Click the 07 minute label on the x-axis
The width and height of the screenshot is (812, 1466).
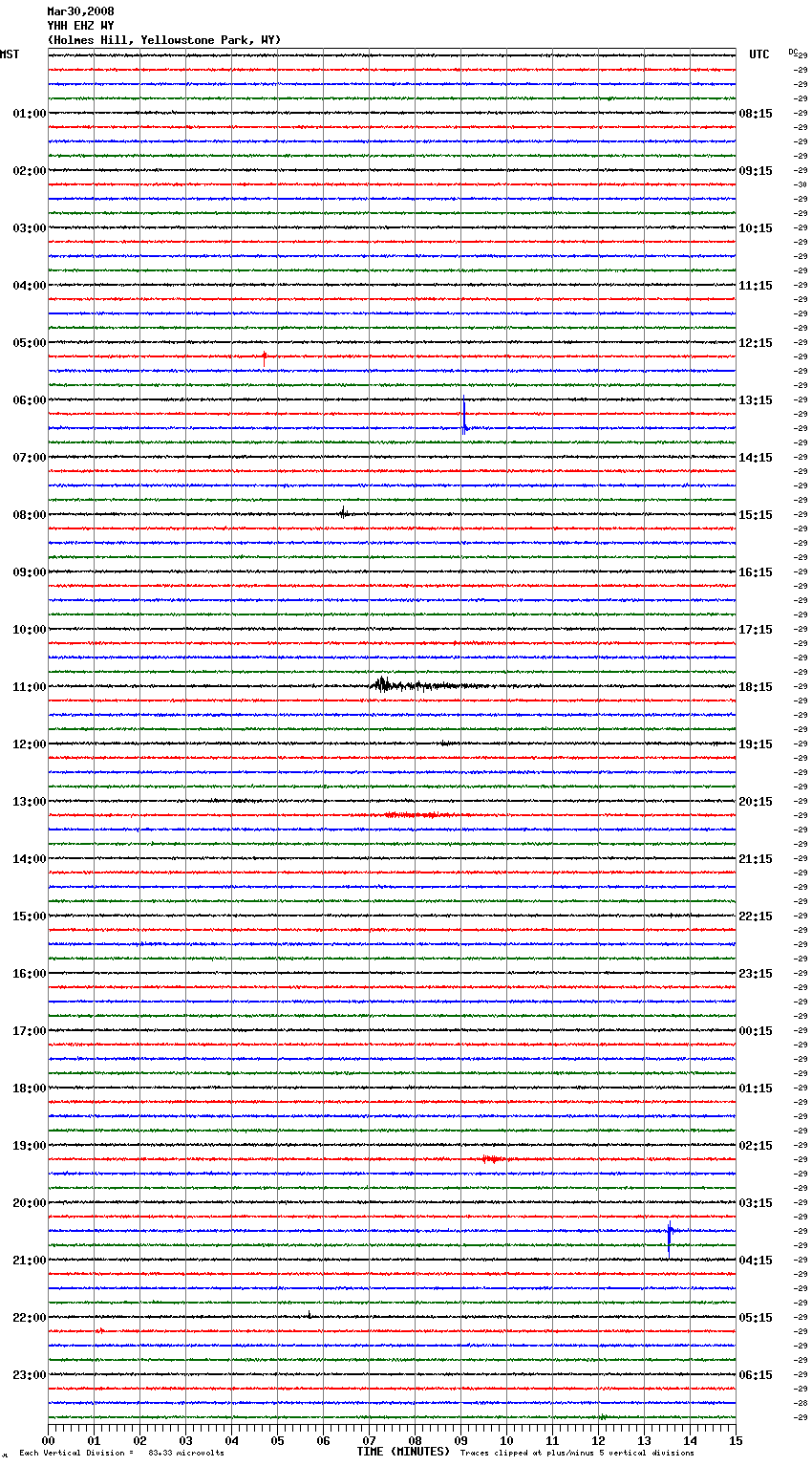369,1441
